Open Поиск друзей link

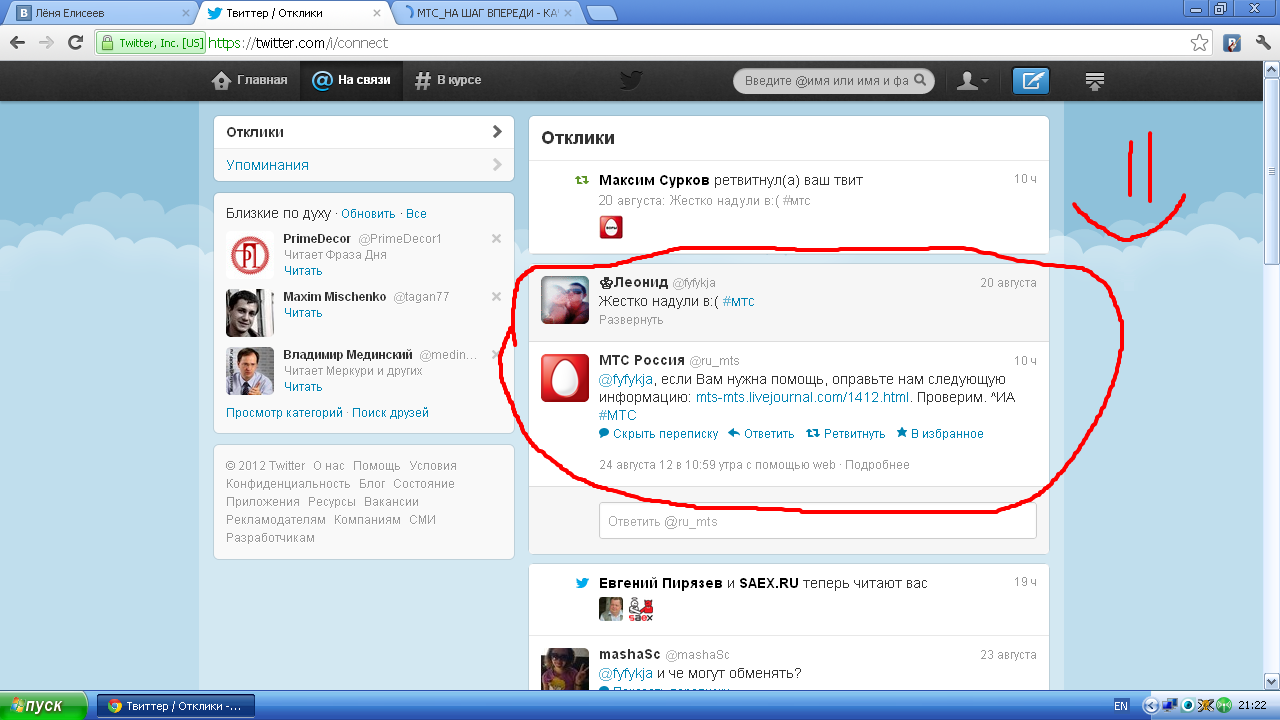(390, 413)
